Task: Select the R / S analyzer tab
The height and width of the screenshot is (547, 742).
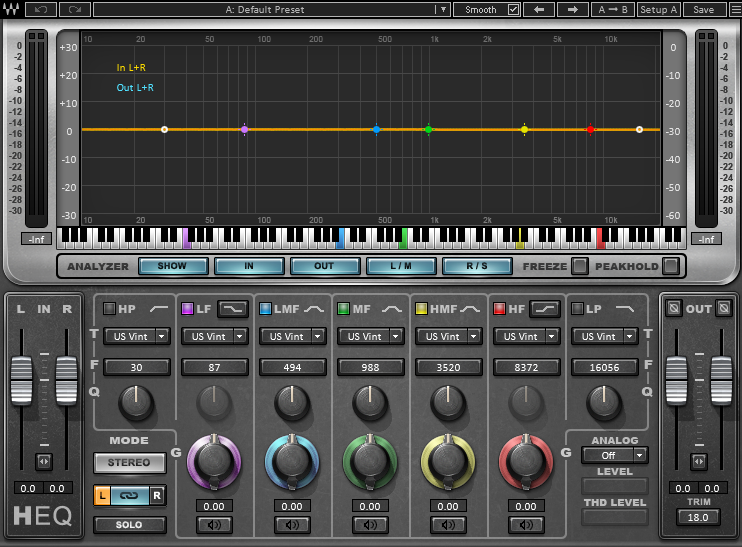Action: click(x=477, y=266)
